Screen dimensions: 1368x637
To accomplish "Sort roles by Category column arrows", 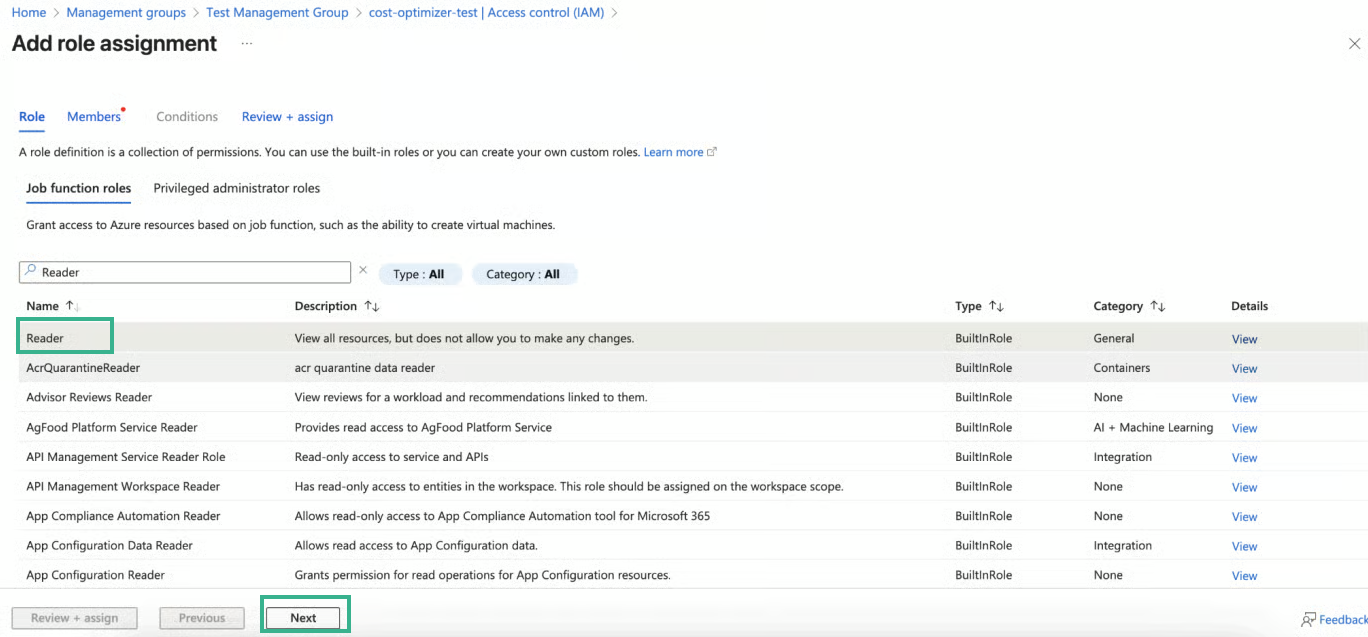I will (1157, 306).
